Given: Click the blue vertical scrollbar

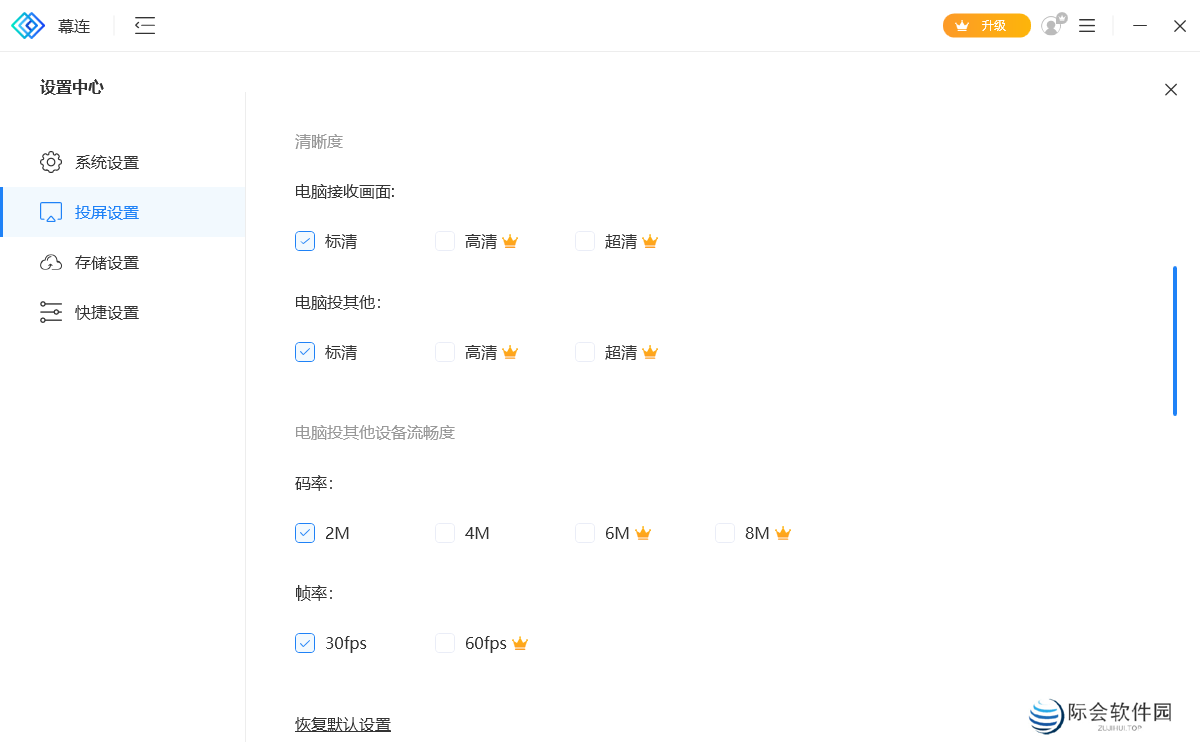Looking at the screenshot, I should click(x=1175, y=338).
